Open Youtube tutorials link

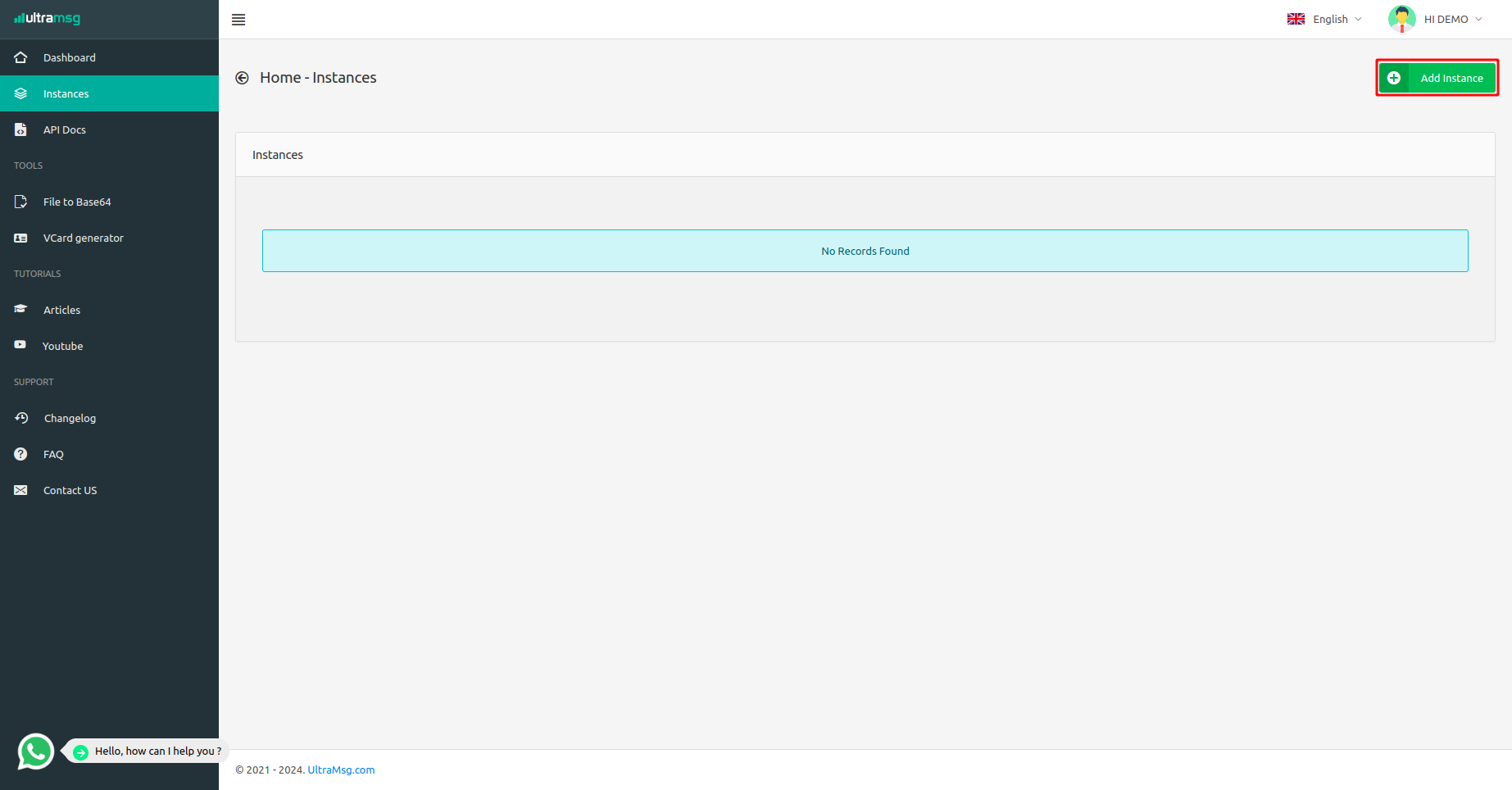(109, 346)
